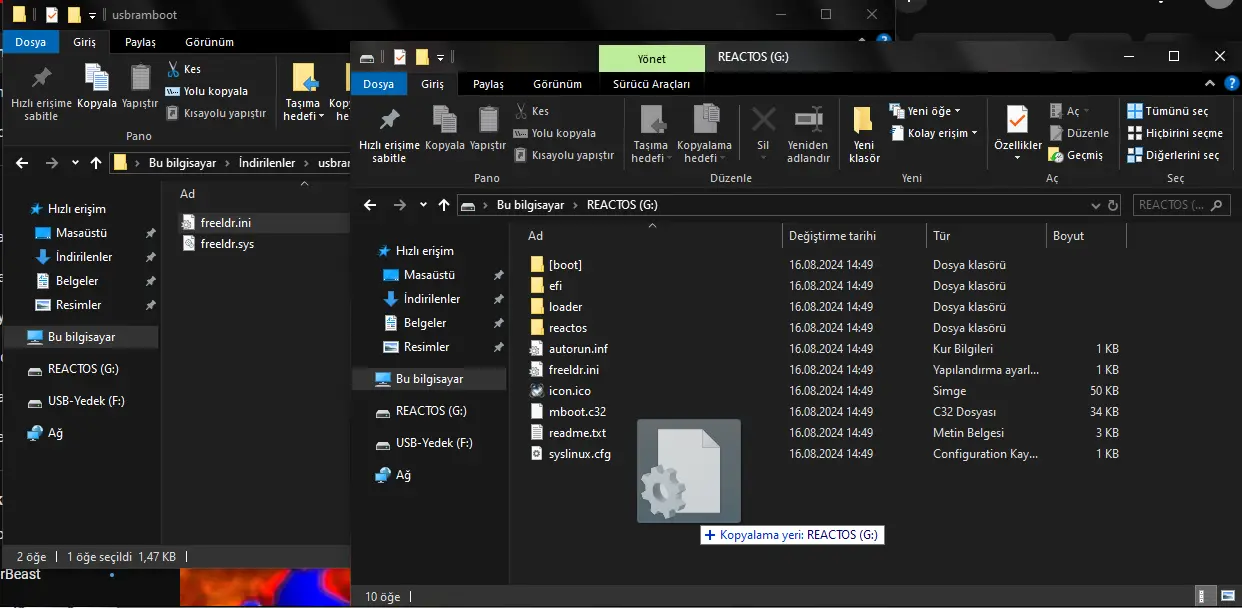Open the Kolay erişim dropdown
Screen dimensions: 1242x608
(x=932, y=133)
